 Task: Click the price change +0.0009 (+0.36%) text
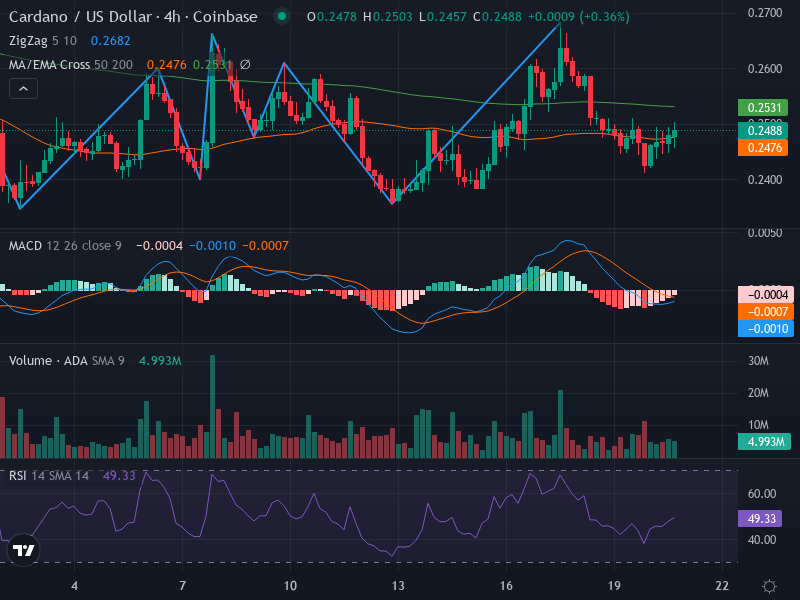[x=579, y=17]
